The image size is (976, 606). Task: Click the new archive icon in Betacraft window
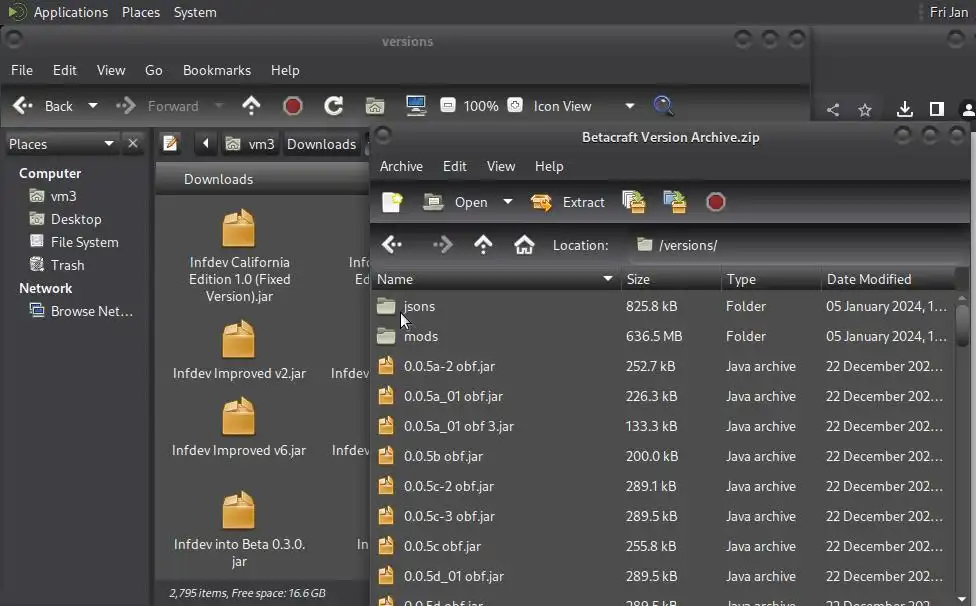(392, 202)
